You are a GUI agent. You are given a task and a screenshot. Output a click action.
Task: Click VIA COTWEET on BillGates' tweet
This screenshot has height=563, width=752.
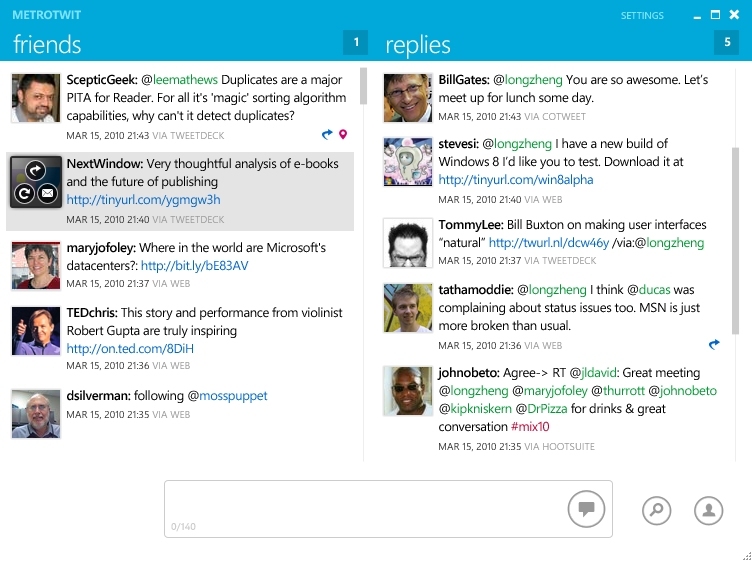[555, 117]
